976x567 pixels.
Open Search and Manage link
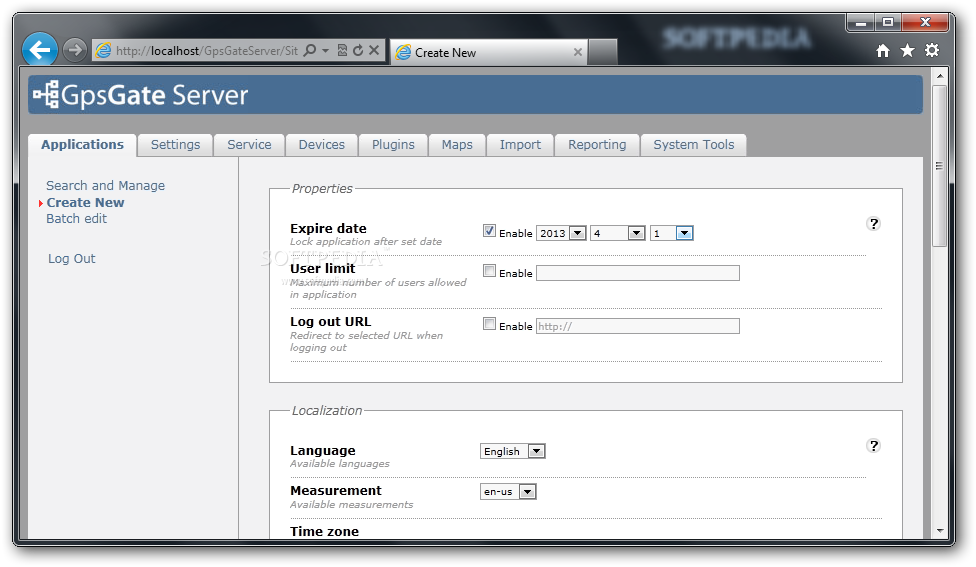click(x=105, y=185)
